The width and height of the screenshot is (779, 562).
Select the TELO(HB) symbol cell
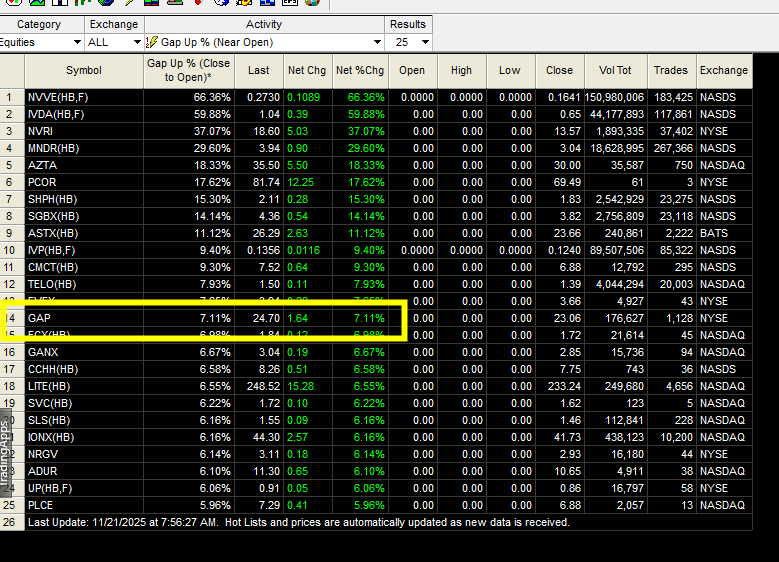coord(84,284)
